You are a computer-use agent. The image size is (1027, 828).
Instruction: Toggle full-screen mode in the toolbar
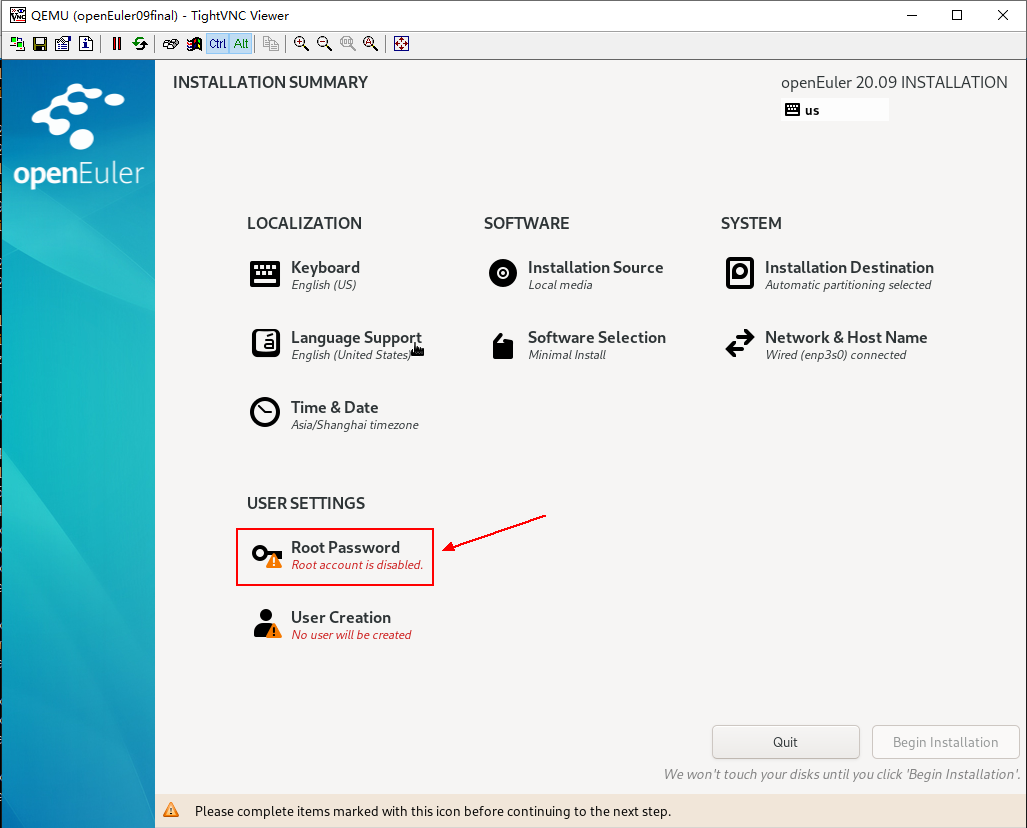[401, 44]
